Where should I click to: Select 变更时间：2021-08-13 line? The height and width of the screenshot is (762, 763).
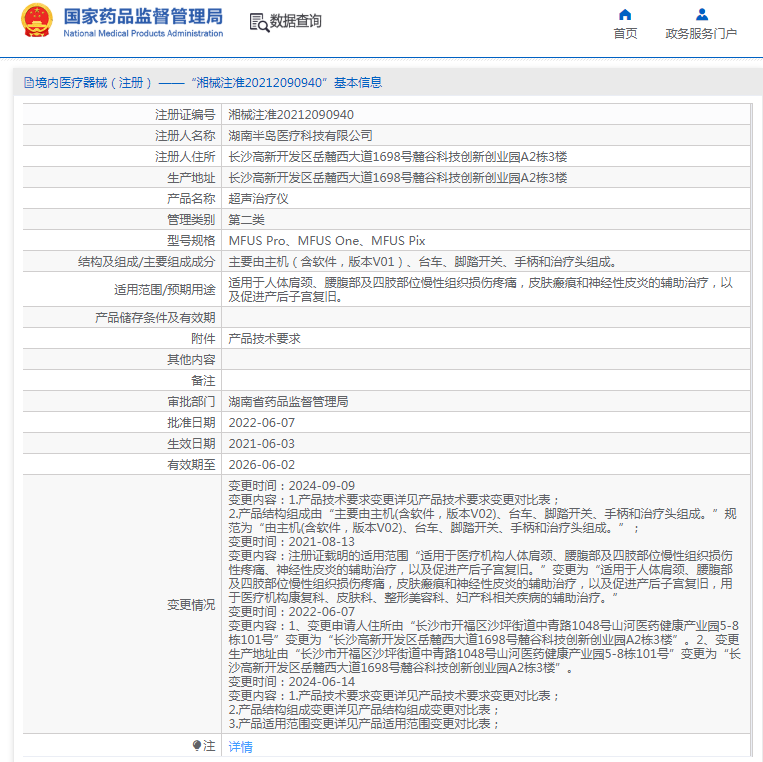291,542
